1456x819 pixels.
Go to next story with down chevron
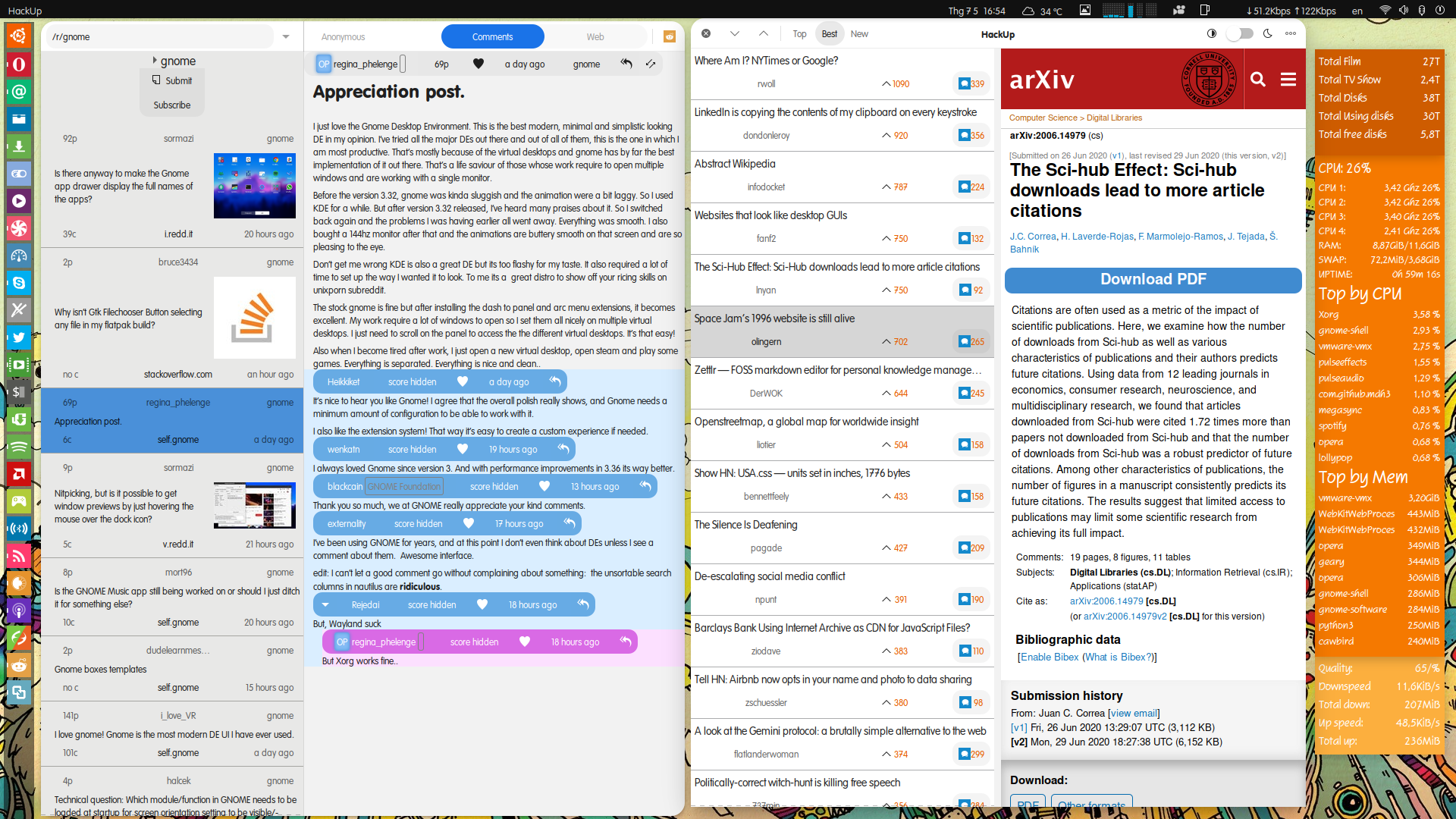click(735, 33)
